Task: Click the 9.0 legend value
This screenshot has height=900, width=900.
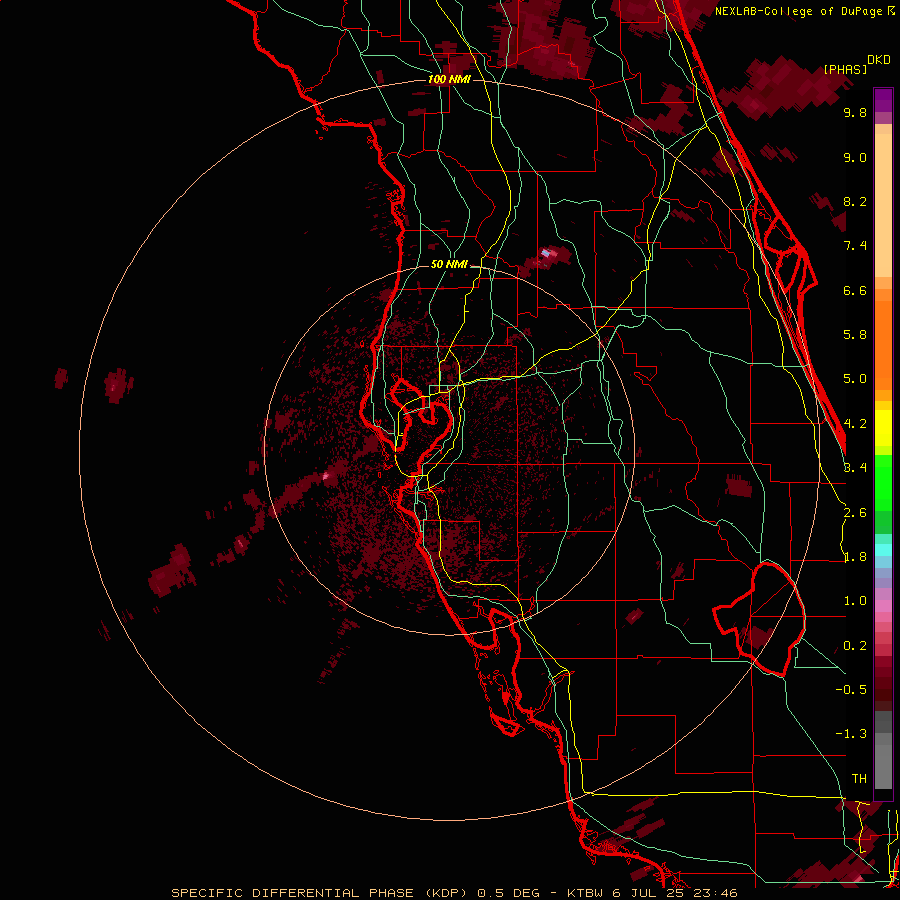Action: (855, 157)
